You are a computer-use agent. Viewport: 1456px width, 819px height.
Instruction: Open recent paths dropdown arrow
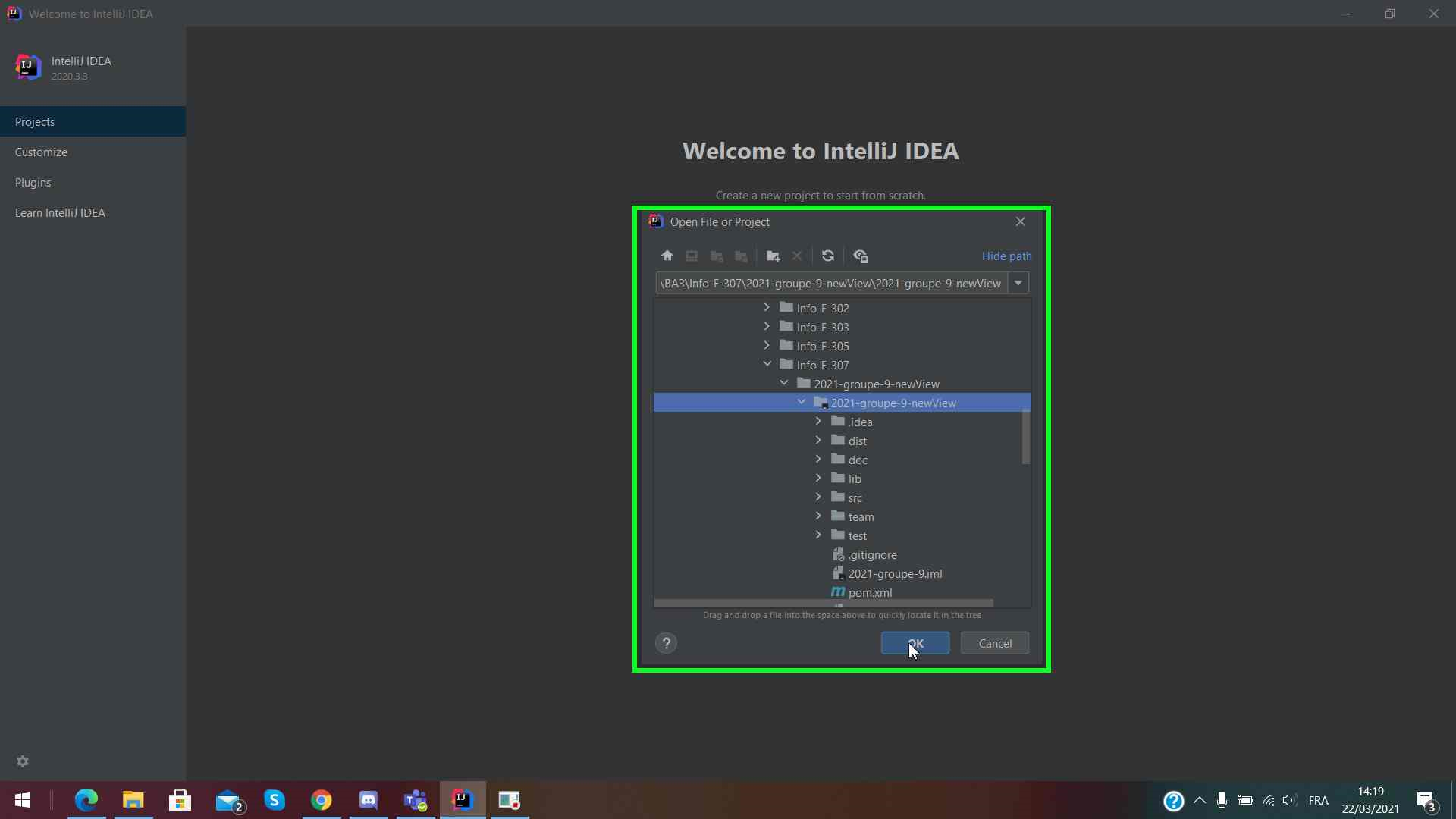pyautogui.click(x=1018, y=284)
